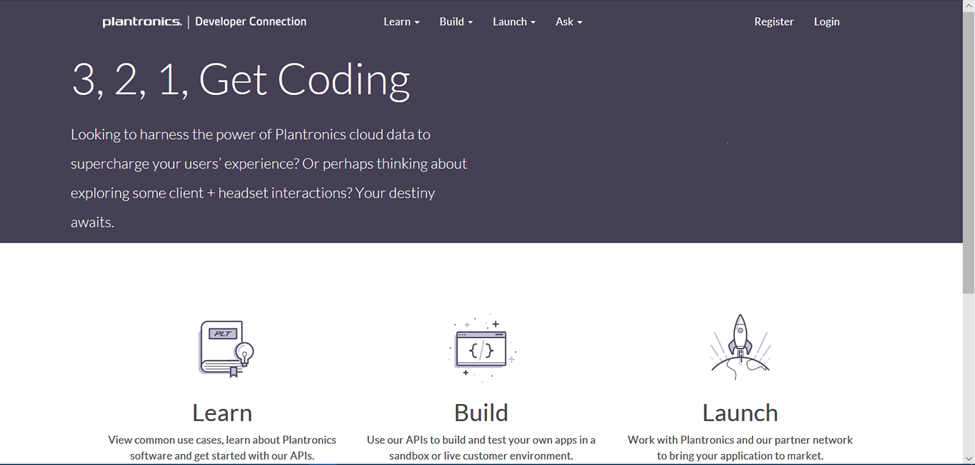The image size is (975, 465).
Task: Go to the Login page
Action: 826,22
